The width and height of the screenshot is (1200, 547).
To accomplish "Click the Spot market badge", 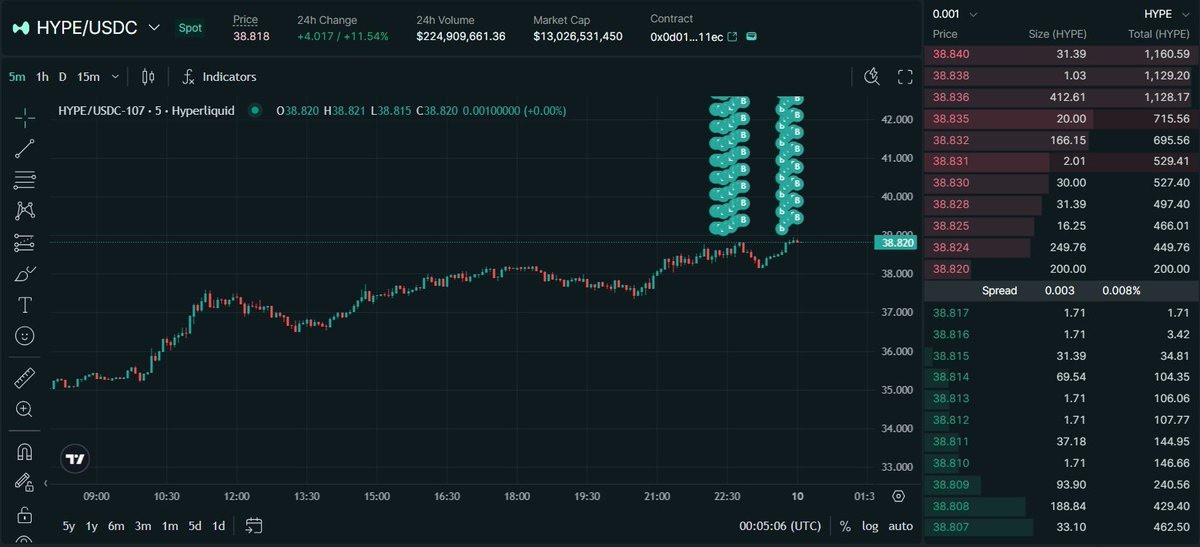I will pyautogui.click(x=189, y=28).
